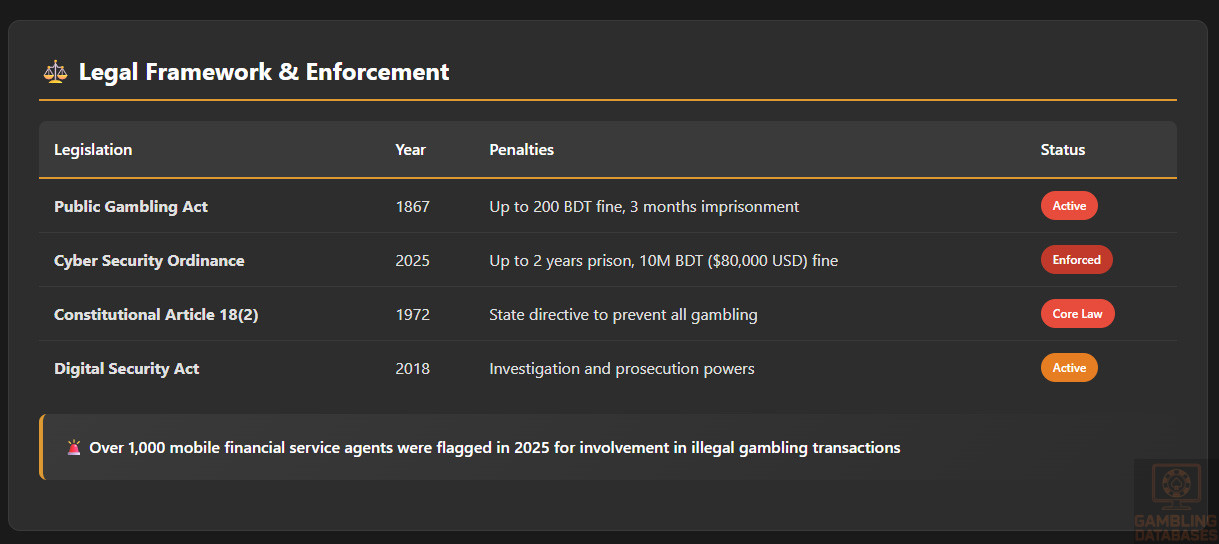Click the Enforced status badge
Viewport: 1219px width, 544px height.
pos(1076,260)
